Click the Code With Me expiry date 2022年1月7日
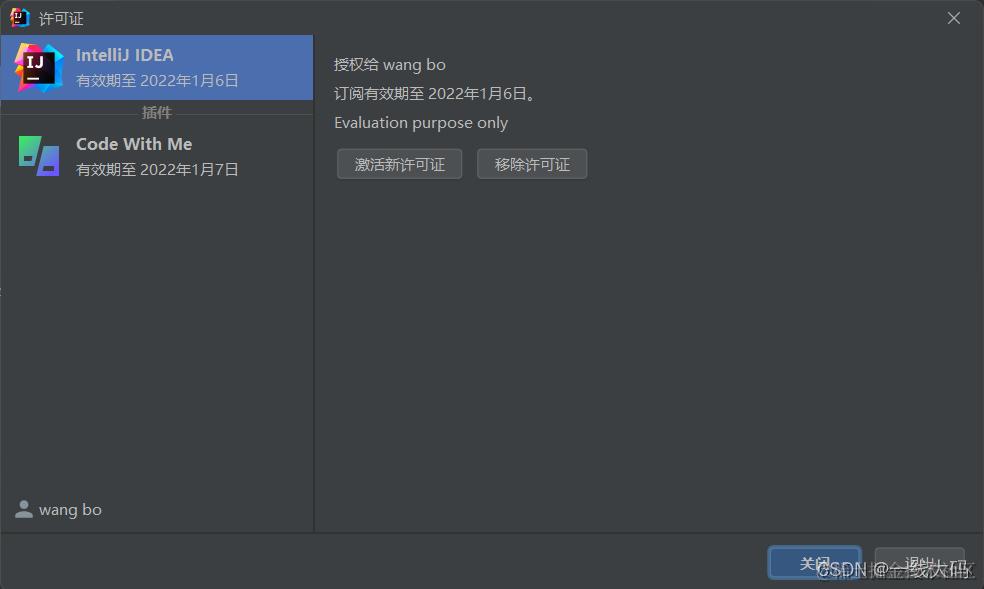The height and width of the screenshot is (589, 984). pos(189,170)
